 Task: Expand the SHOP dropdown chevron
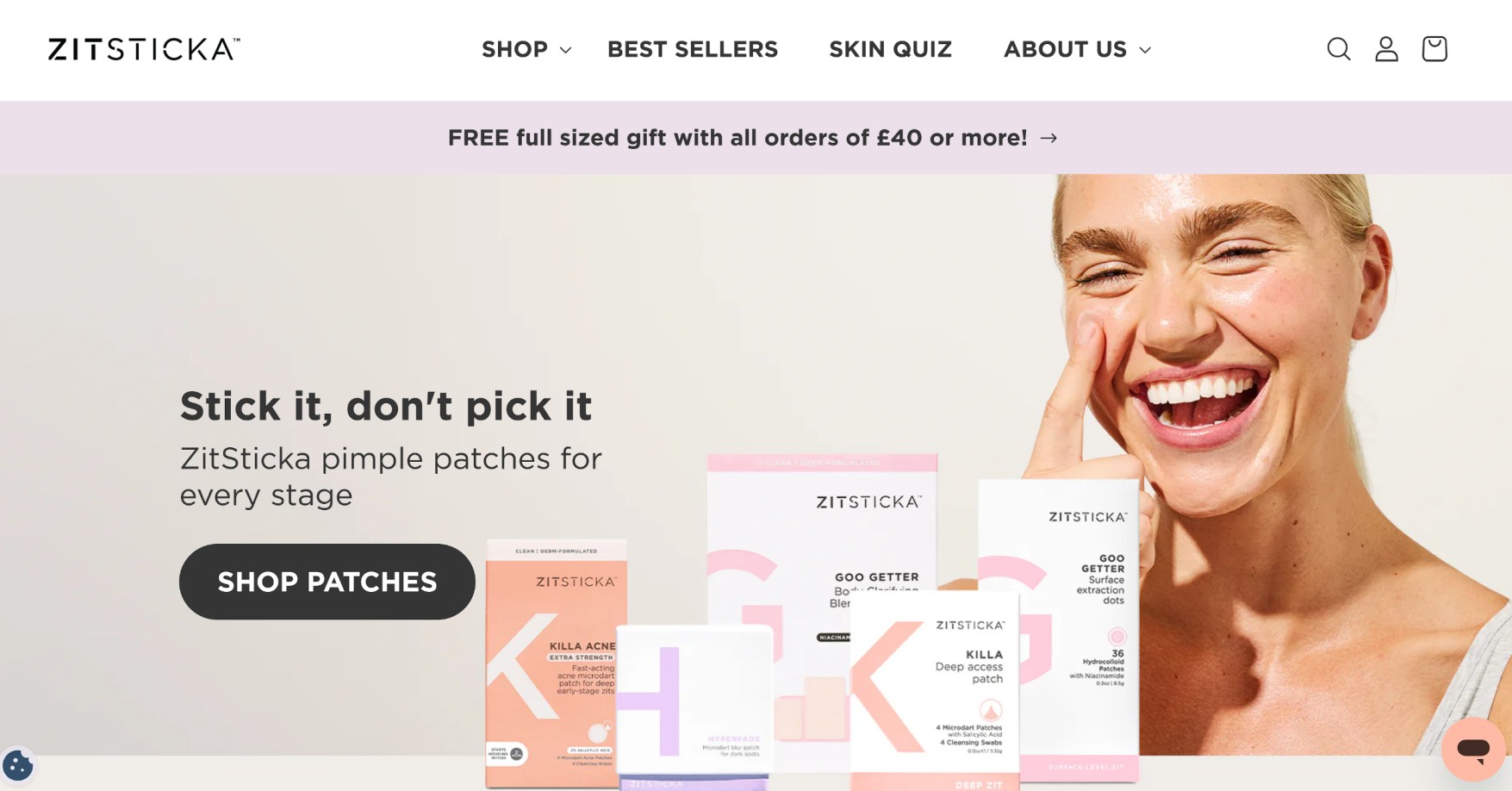click(565, 50)
